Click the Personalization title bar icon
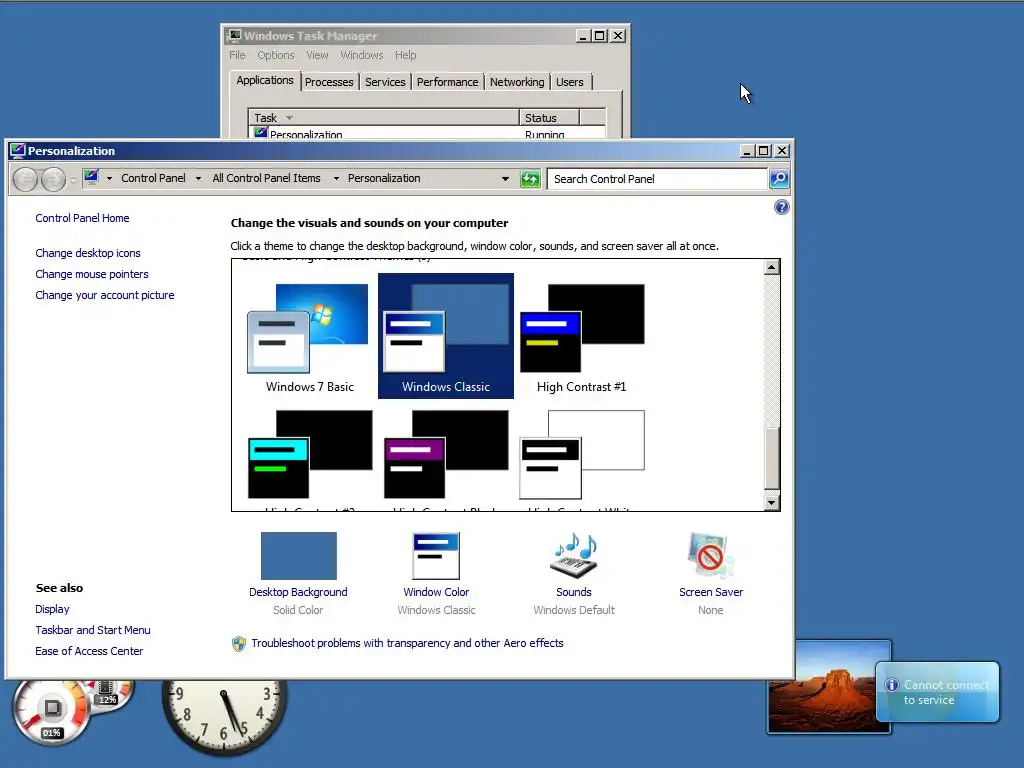This screenshot has height=768, width=1024. [18, 151]
